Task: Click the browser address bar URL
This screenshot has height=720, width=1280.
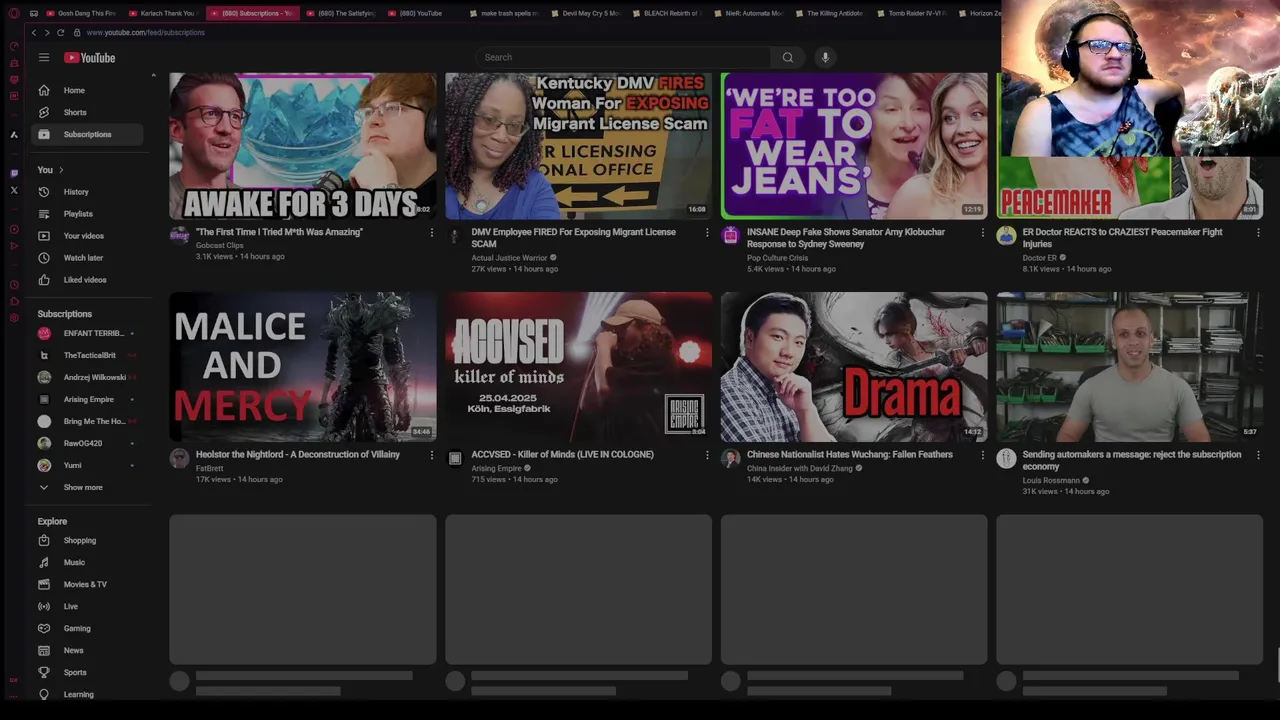Action: pos(146,32)
